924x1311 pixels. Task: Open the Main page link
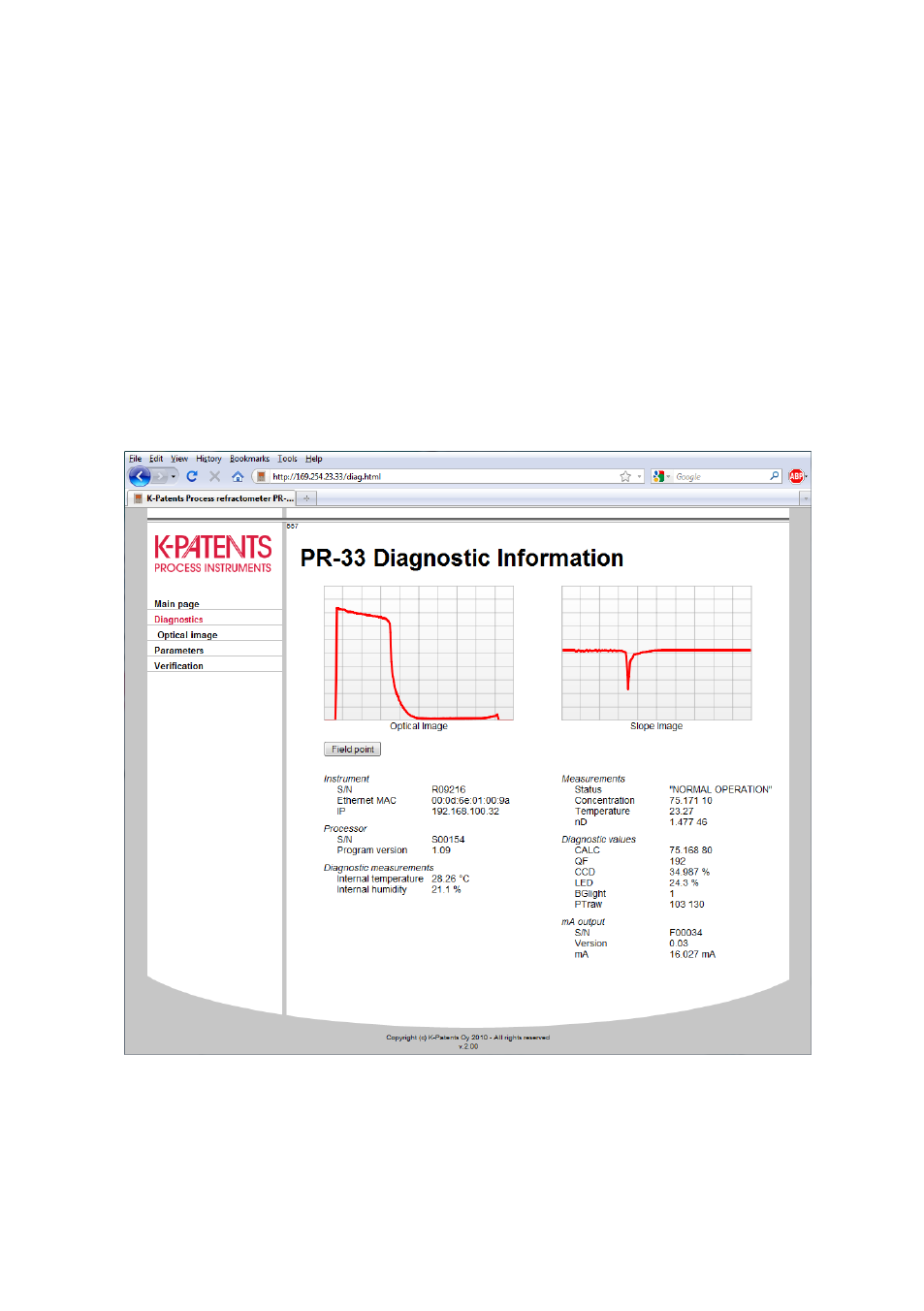click(176, 604)
